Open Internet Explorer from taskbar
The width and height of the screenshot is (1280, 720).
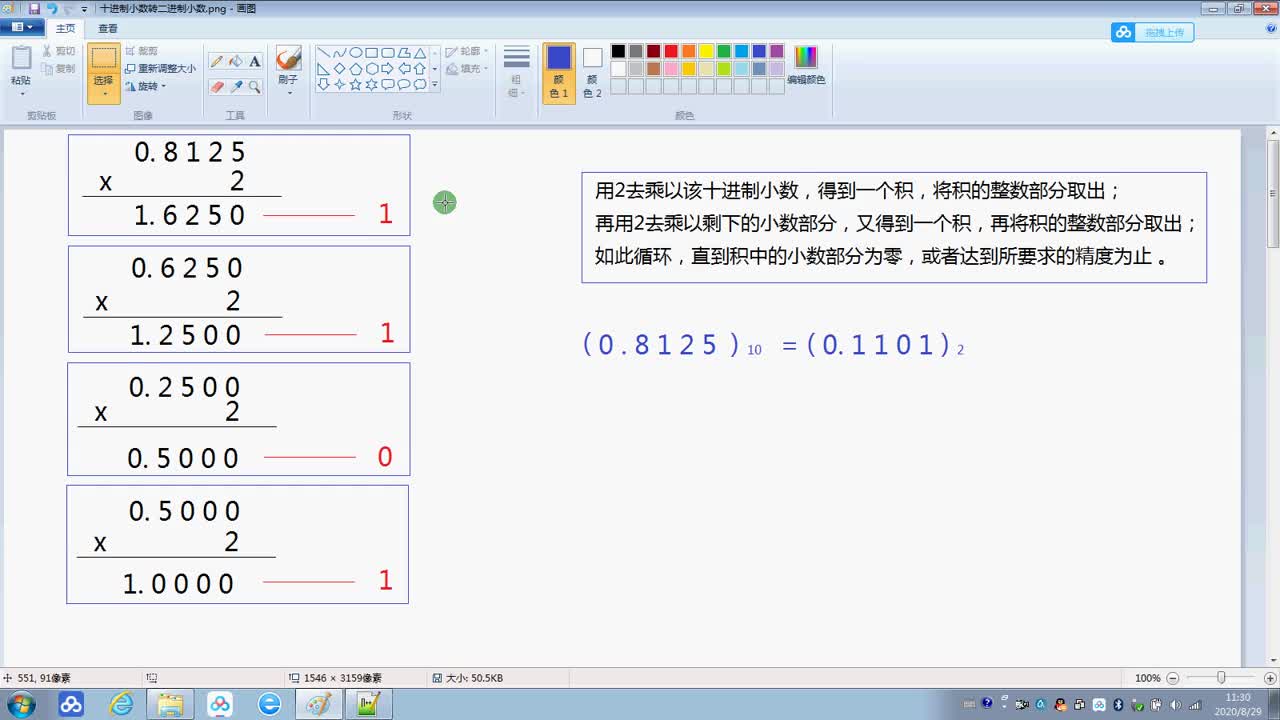(x=121, y=704)
